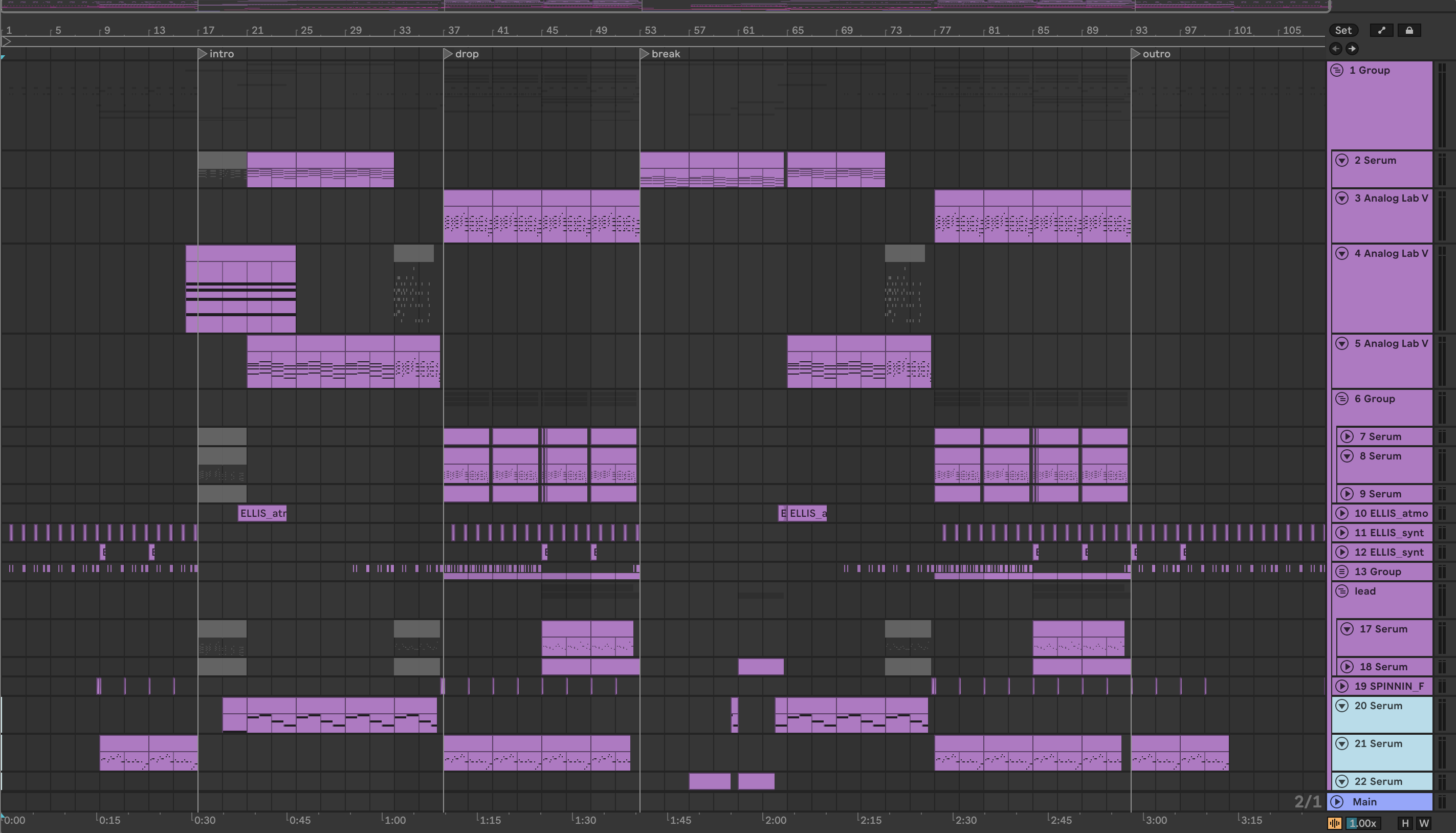The image size is (1456, 833).
Task: Select the Main track name
Action: click(1364, 802)
